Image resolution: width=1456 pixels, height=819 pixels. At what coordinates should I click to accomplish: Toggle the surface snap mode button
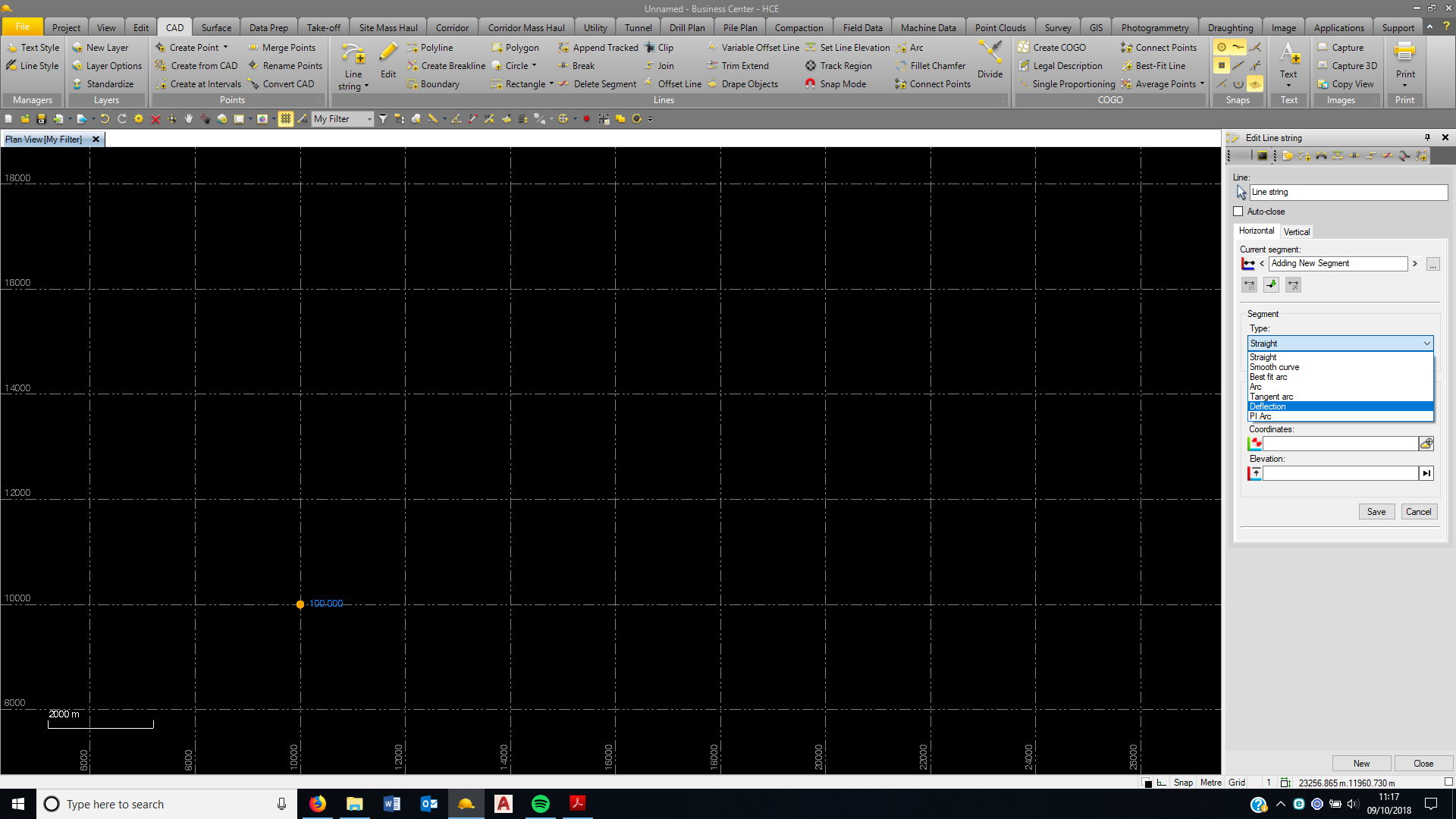point(1255,84)
